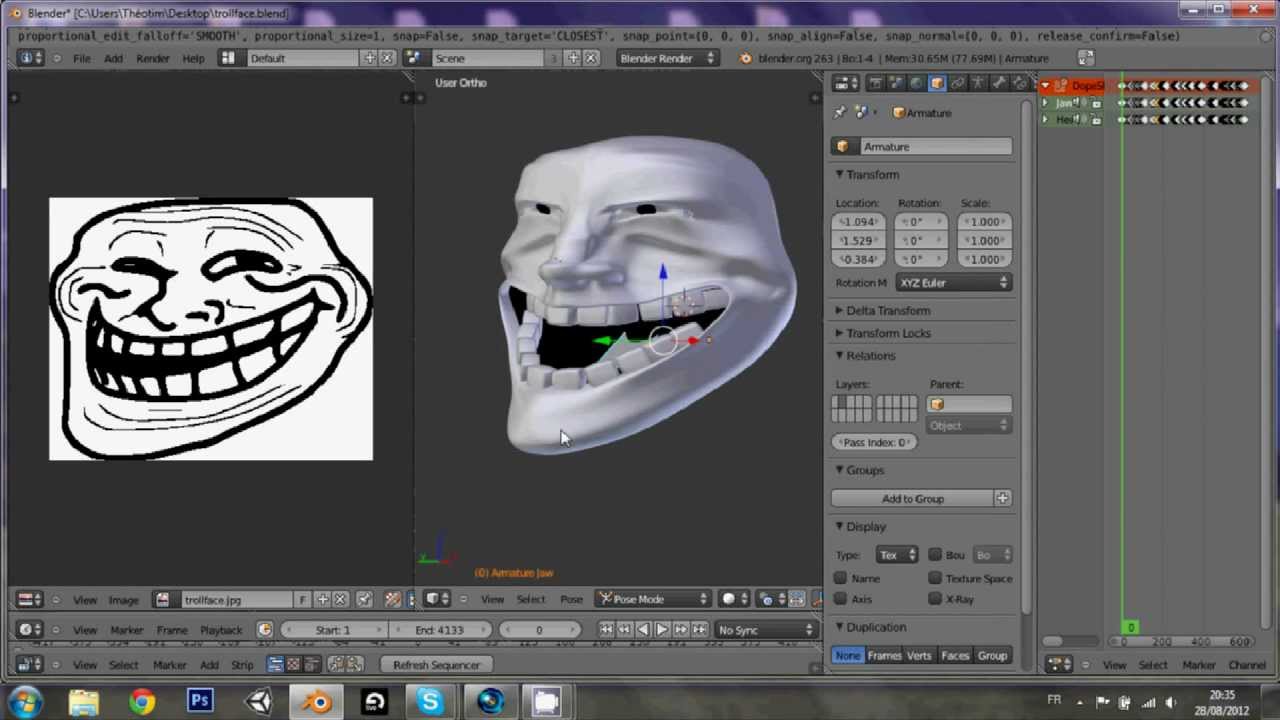Image resolution: width=1280 pixels, height=720 pixels.
Task: Jump to timeline end frame button
Action: point(700,629)
